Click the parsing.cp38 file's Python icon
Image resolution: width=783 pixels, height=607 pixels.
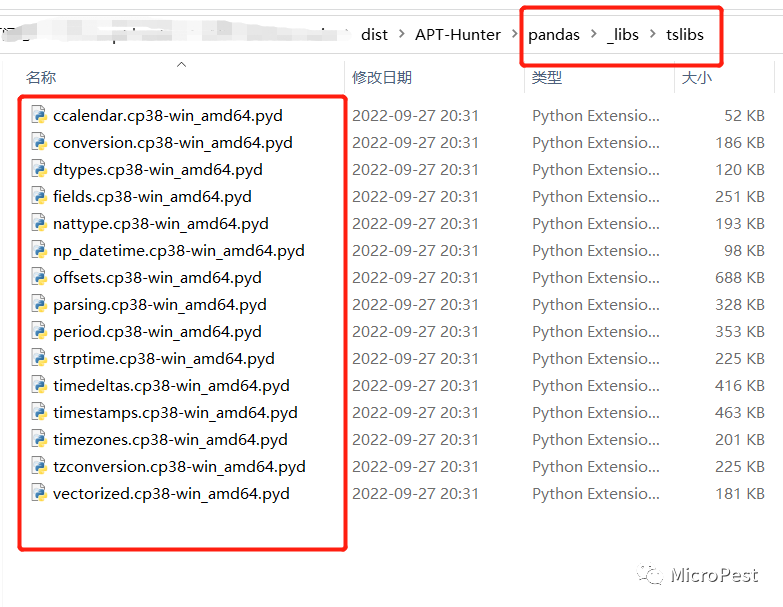(39, 304)
